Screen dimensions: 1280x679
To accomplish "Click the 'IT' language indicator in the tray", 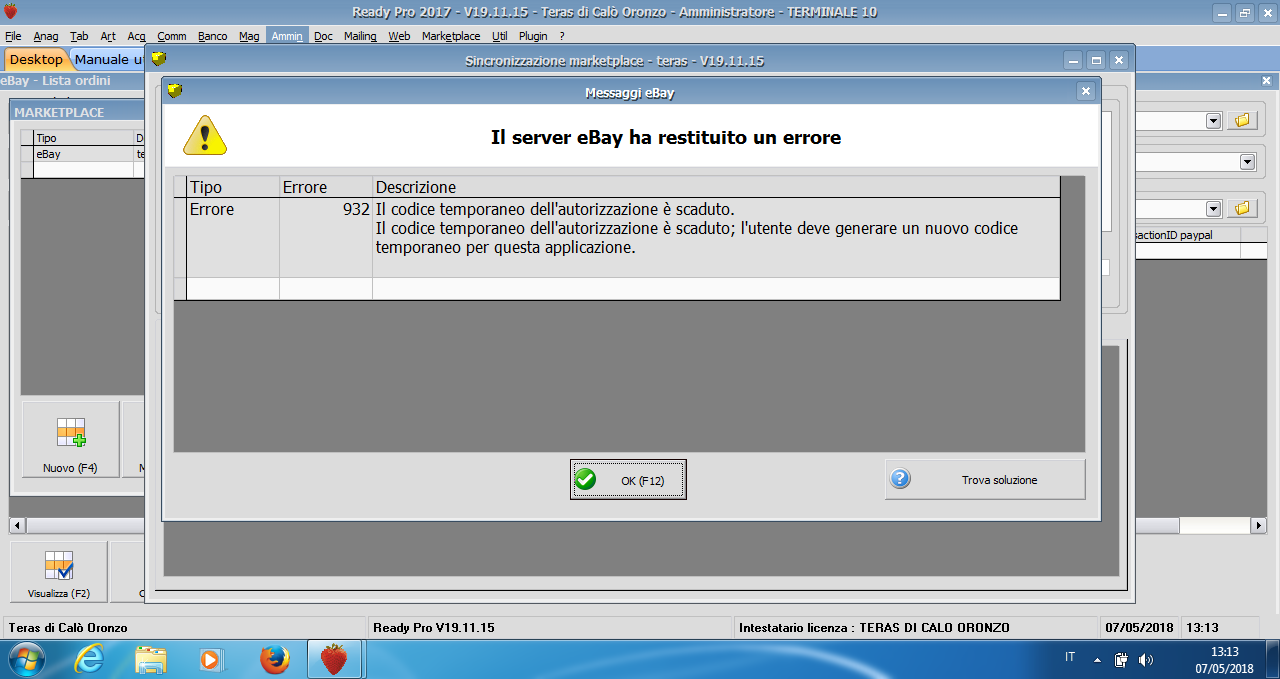I will point(1070,657).
